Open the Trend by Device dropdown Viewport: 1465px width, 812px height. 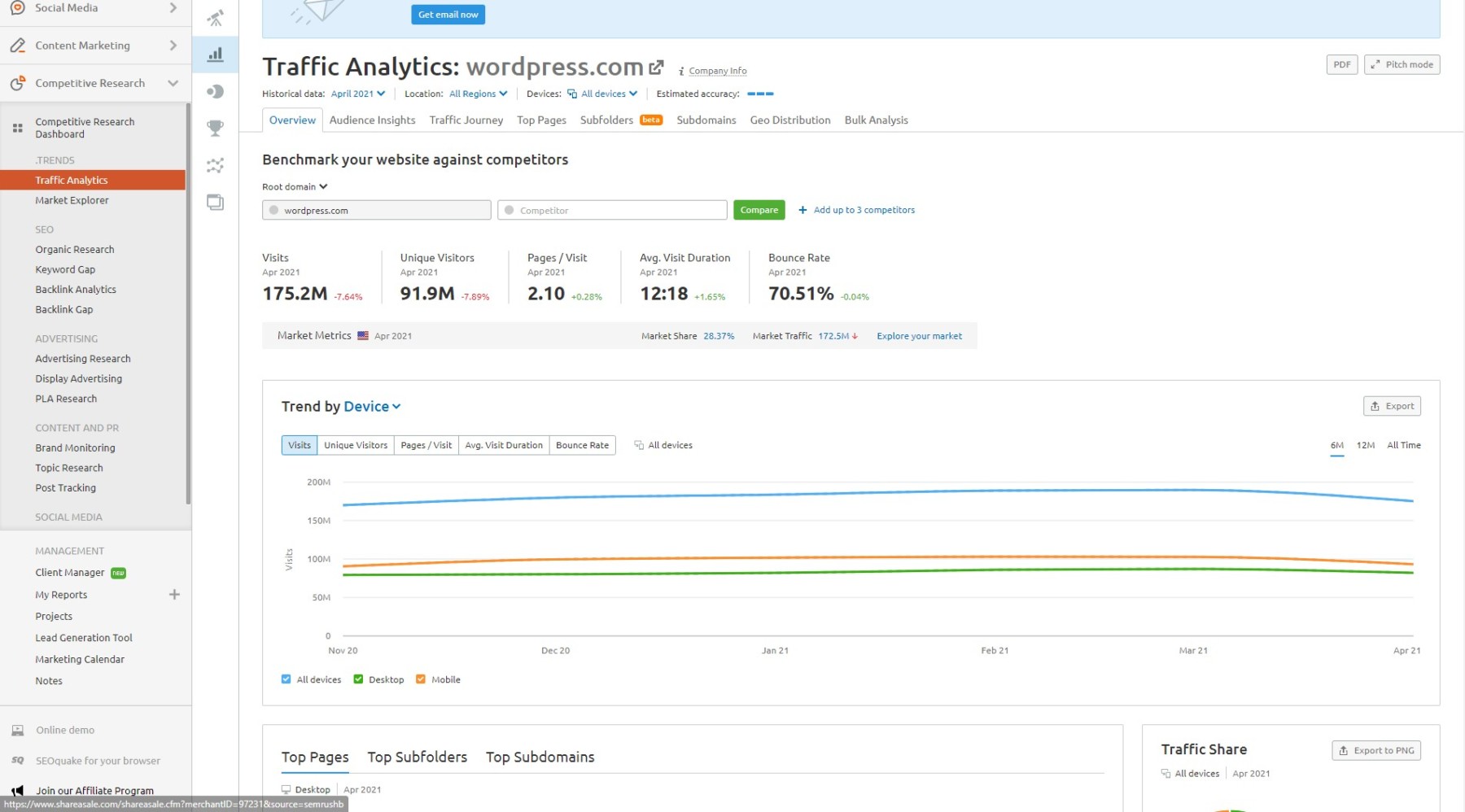coord(373,406)
